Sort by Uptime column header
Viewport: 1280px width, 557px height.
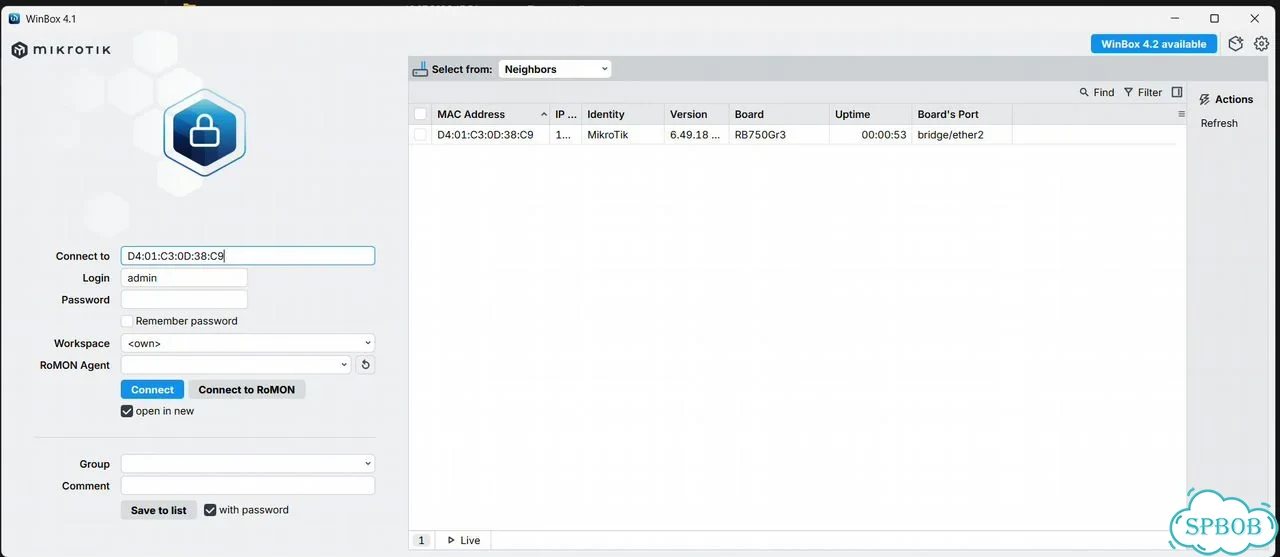[870, 114]
